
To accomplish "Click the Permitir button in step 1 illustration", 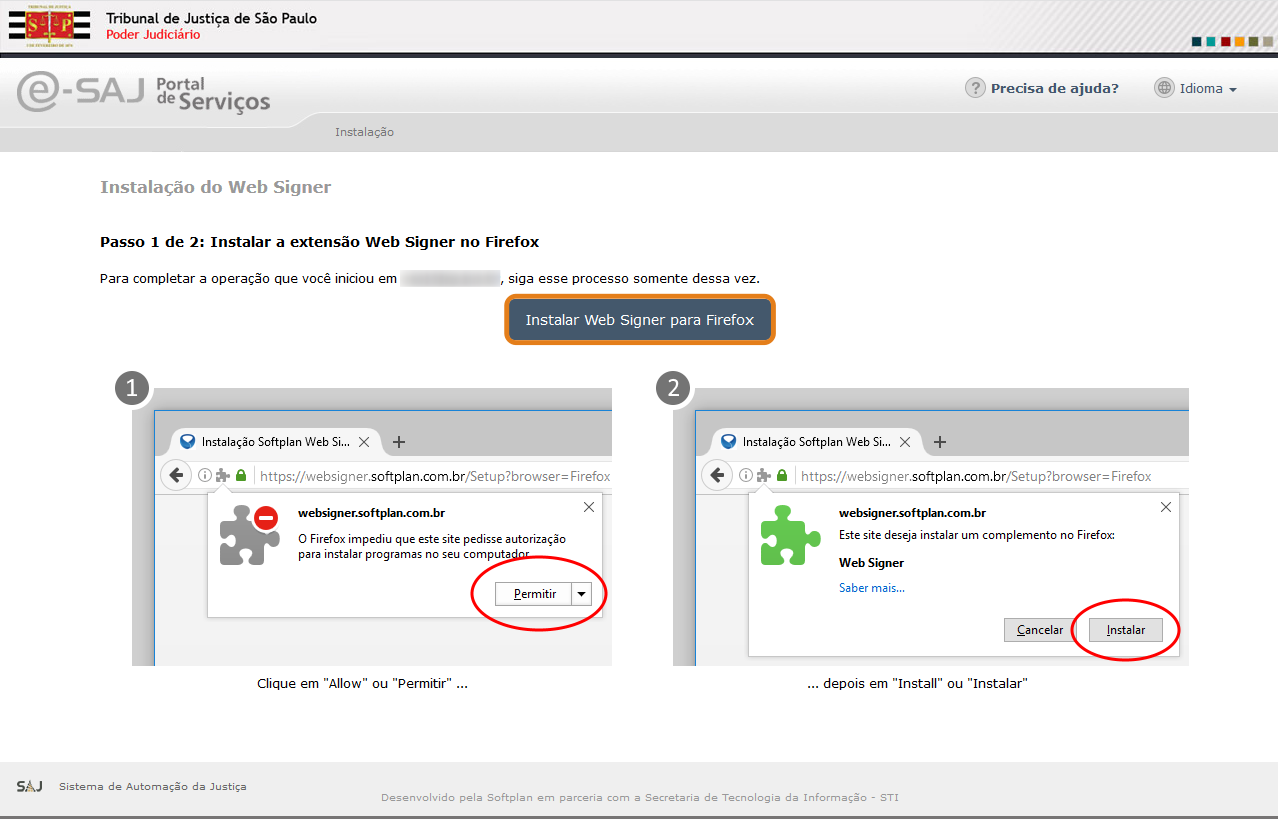I will [534, 594].
